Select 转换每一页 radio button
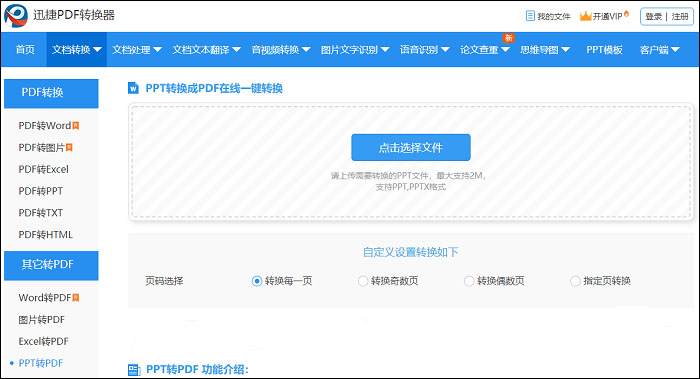This screenshot has height=379, width=700. (257, 281)
